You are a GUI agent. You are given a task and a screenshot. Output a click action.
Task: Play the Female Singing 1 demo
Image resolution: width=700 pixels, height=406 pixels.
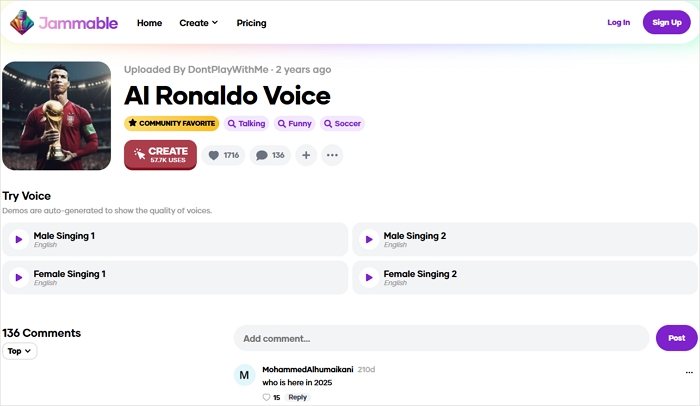[19, 277]
